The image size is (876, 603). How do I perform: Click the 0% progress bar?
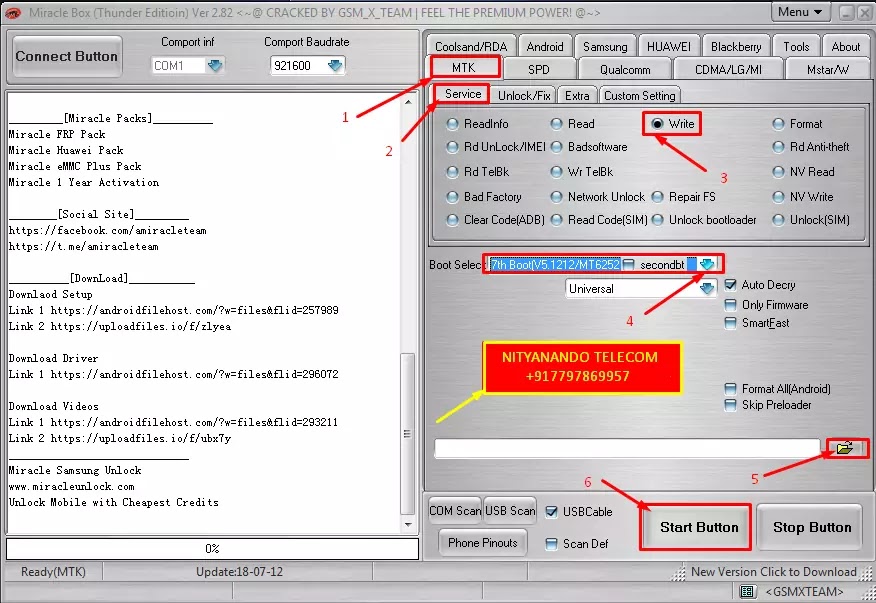coord(212,548)
